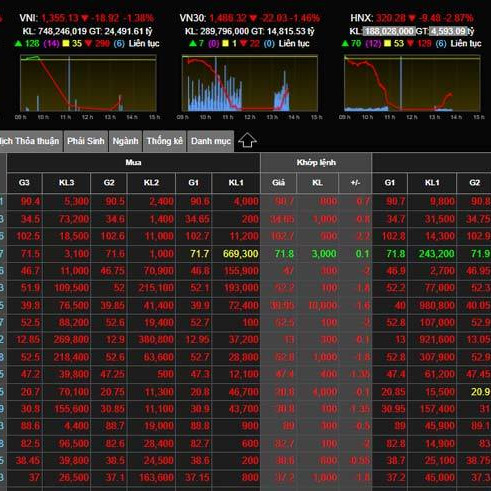Click the VN30 index chart
The image size is (491, 491).
pos(250,83)
